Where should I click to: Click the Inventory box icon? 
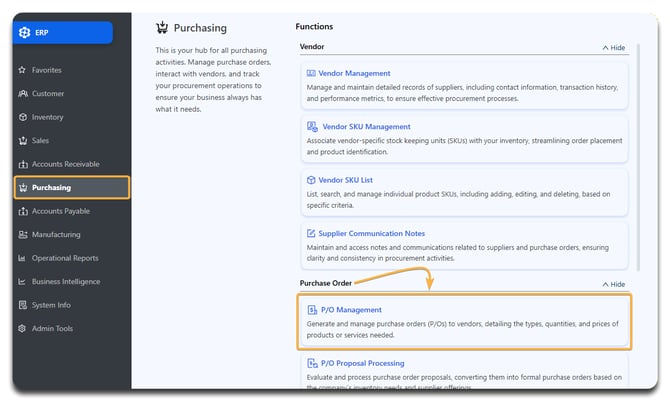click(23, 117)
